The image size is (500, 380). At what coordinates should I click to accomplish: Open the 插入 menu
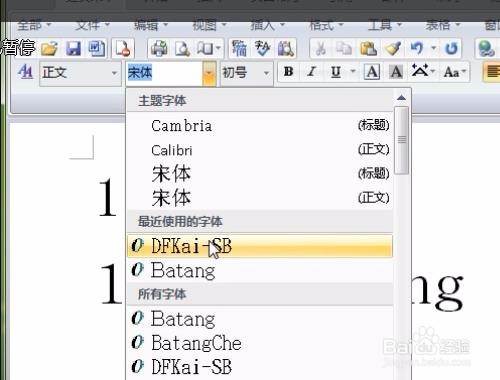pyautogui.click(x=267, y=25)
